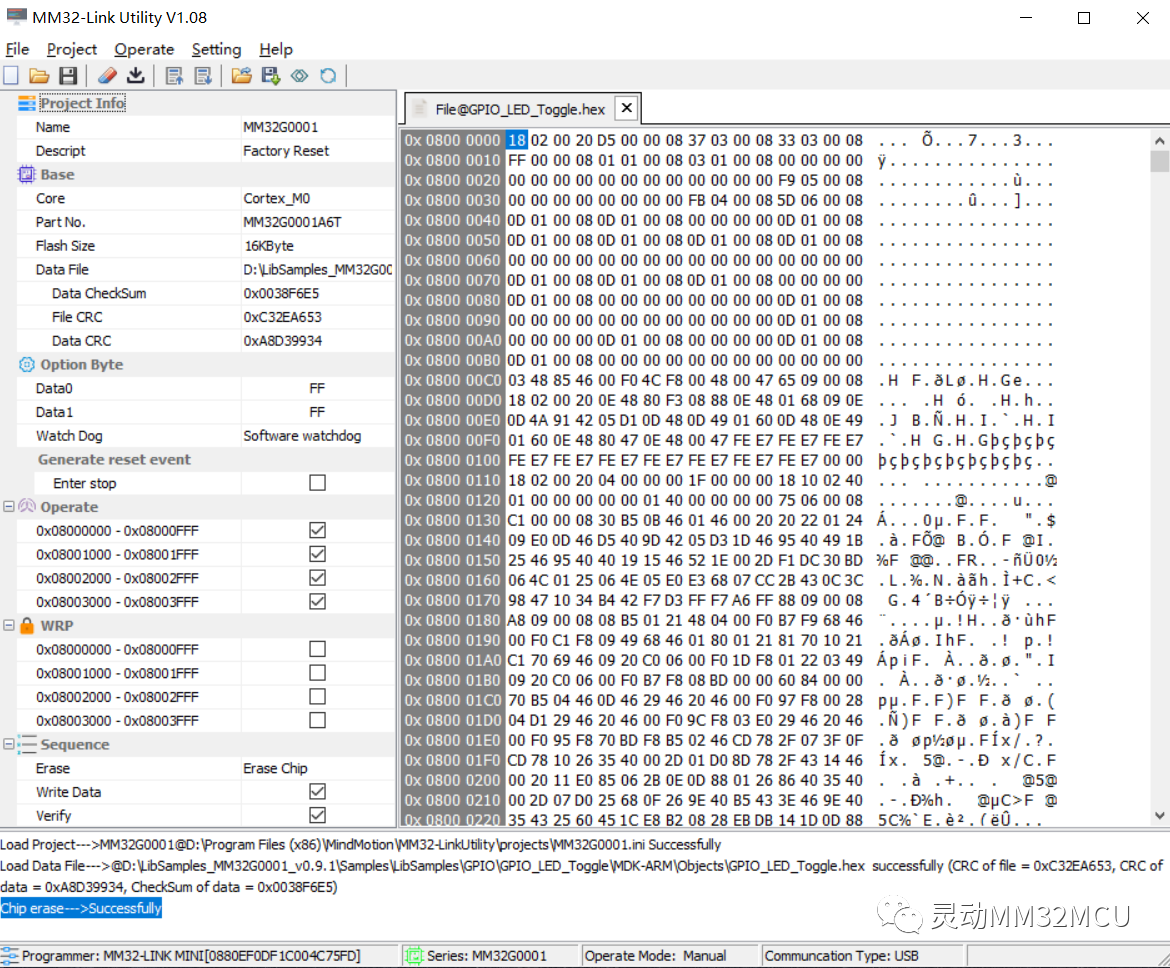Open the Project menu
The image size is (1170, 968).
72,49
